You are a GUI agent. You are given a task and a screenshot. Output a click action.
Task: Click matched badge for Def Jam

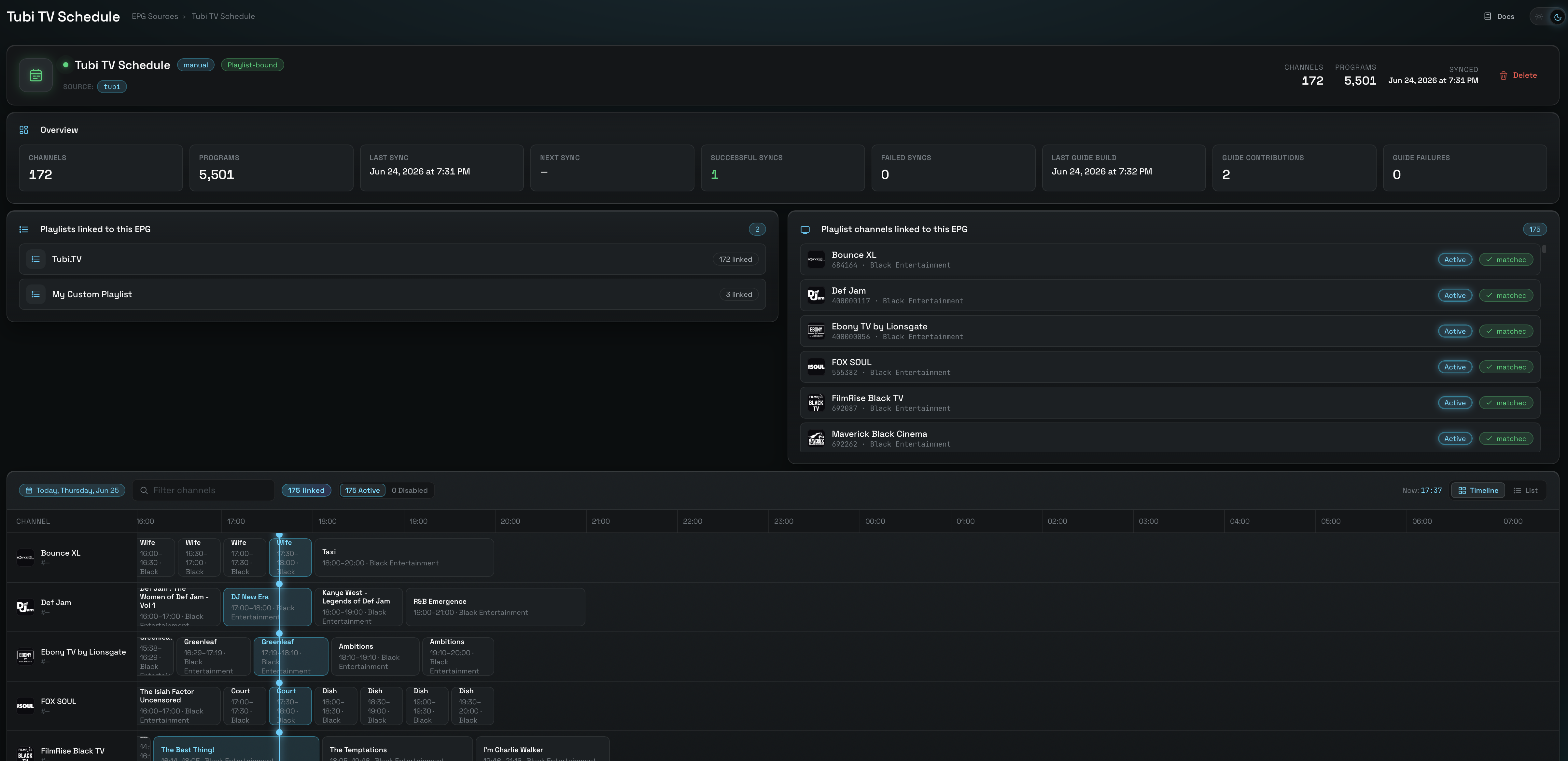(1506, 296)
